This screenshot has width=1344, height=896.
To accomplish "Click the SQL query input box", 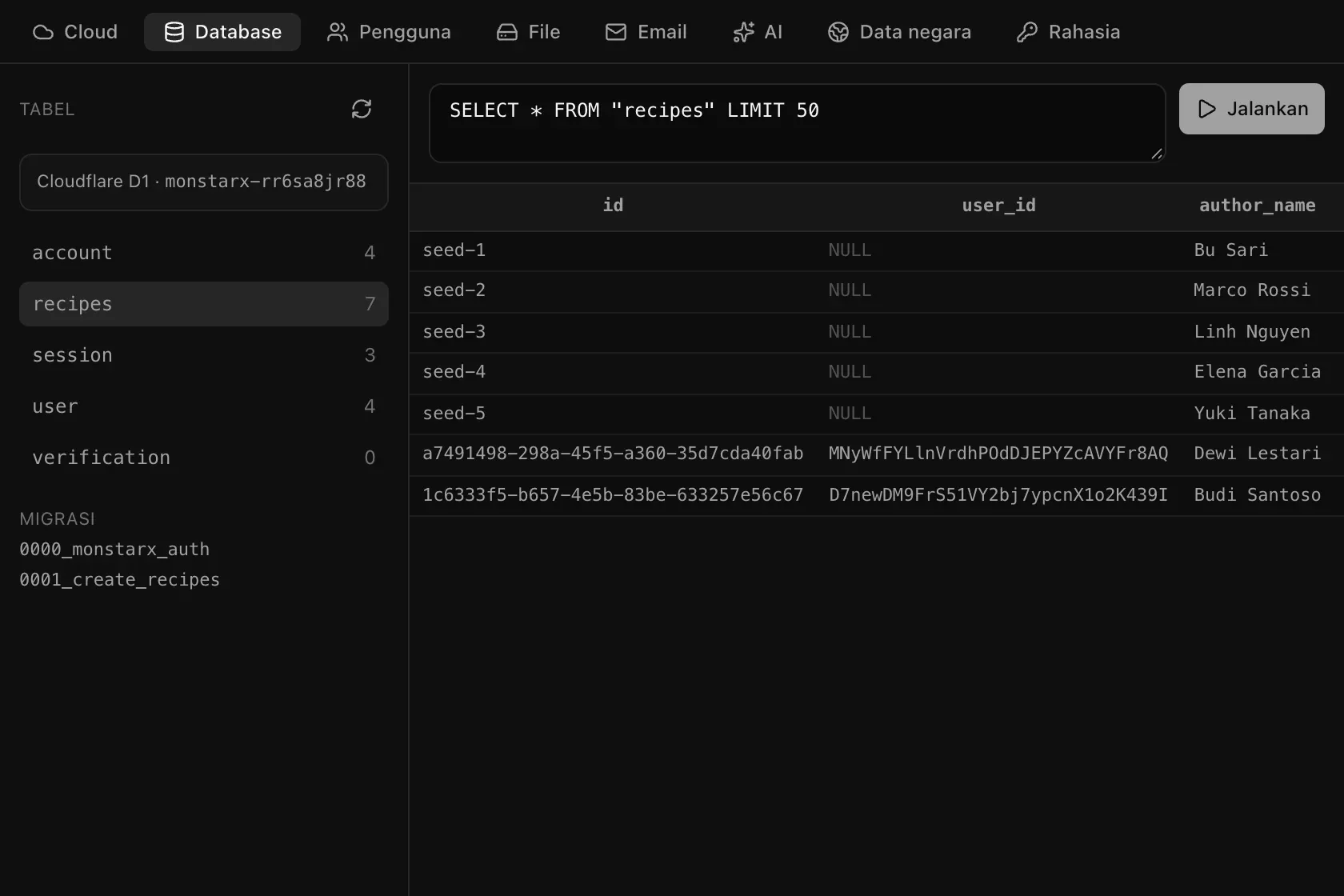I will click(x=798, y=123).
